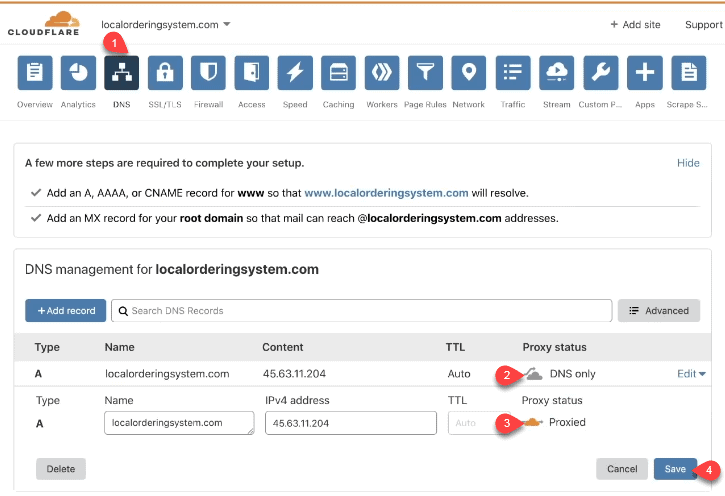The height and width of the screenshot is (496, 725).
Task: Open the Network location pin icon
Action: coord(469,73)
